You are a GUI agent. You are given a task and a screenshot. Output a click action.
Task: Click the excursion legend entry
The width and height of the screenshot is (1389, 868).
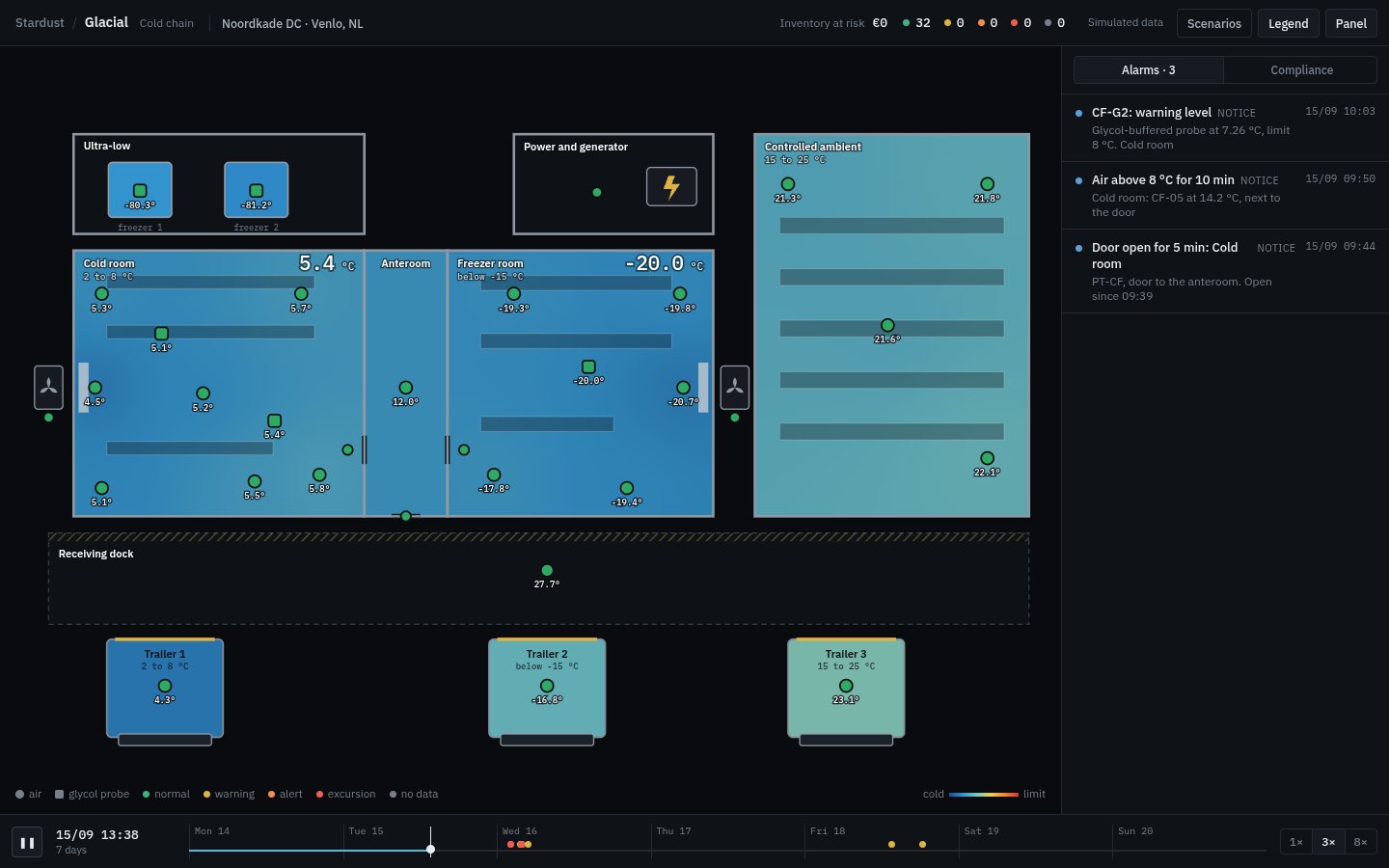346,794
